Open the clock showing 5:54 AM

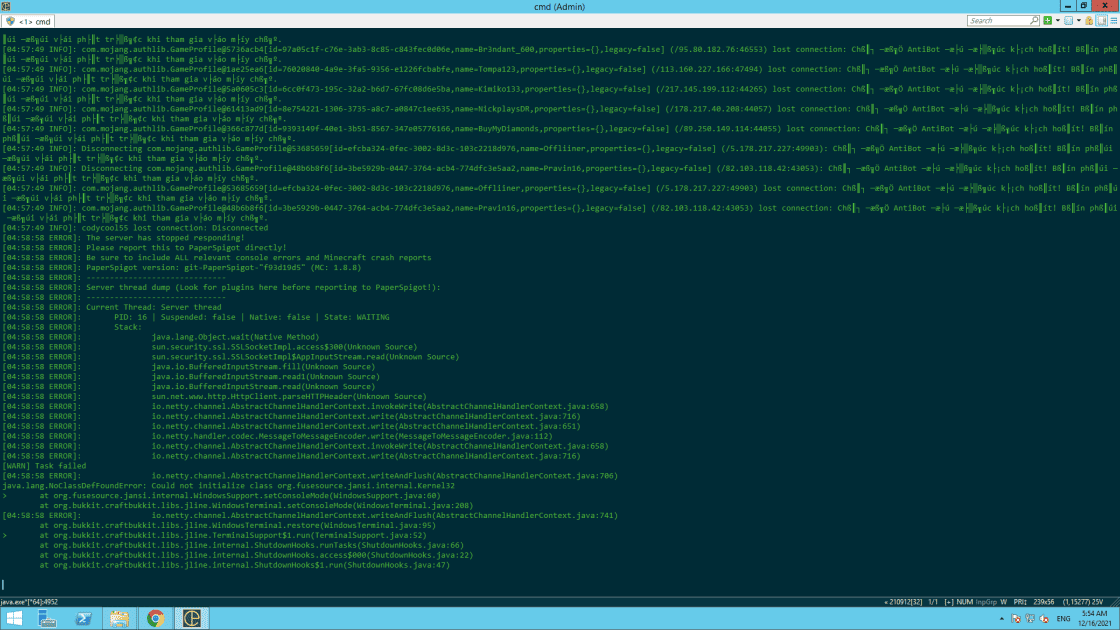(1094, 619)
